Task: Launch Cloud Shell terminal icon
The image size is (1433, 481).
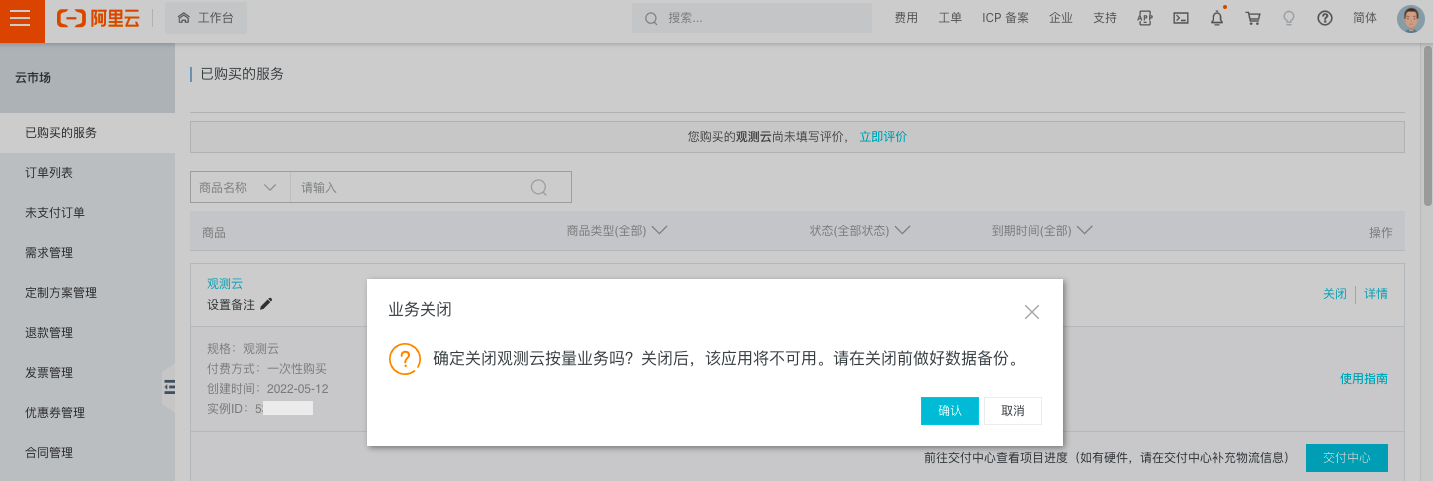Action: point(1181,18)
